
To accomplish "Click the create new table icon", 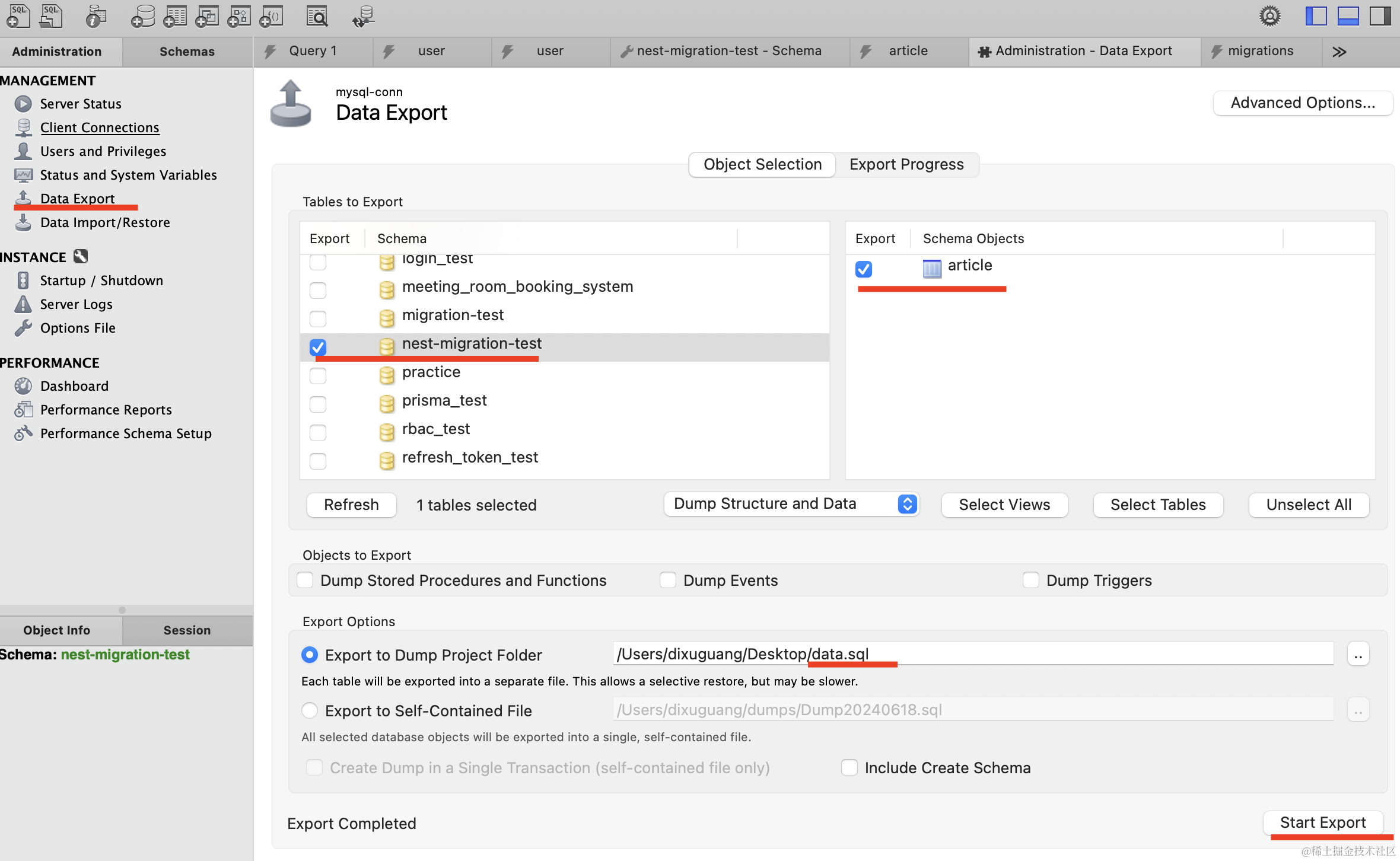I will (x=175, y=17).
